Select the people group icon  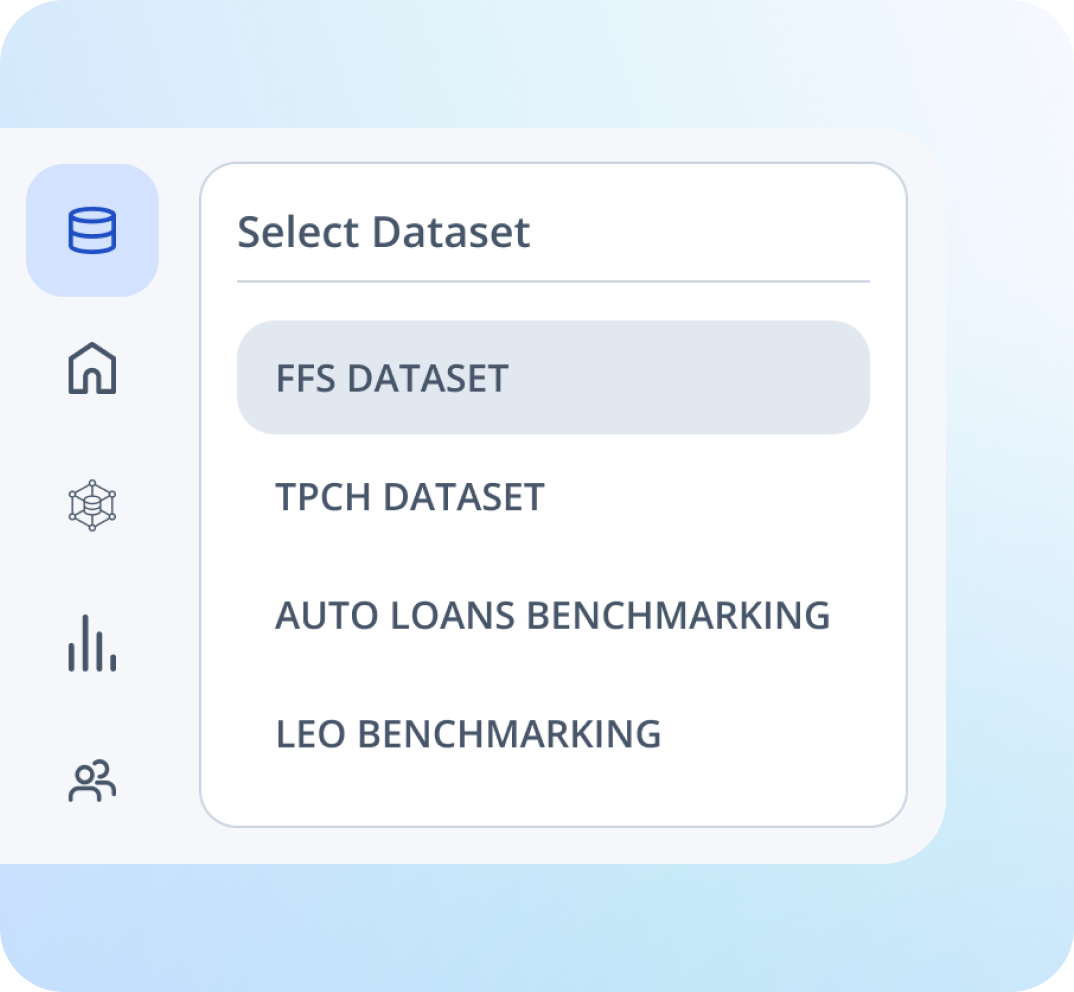point(92,781)
